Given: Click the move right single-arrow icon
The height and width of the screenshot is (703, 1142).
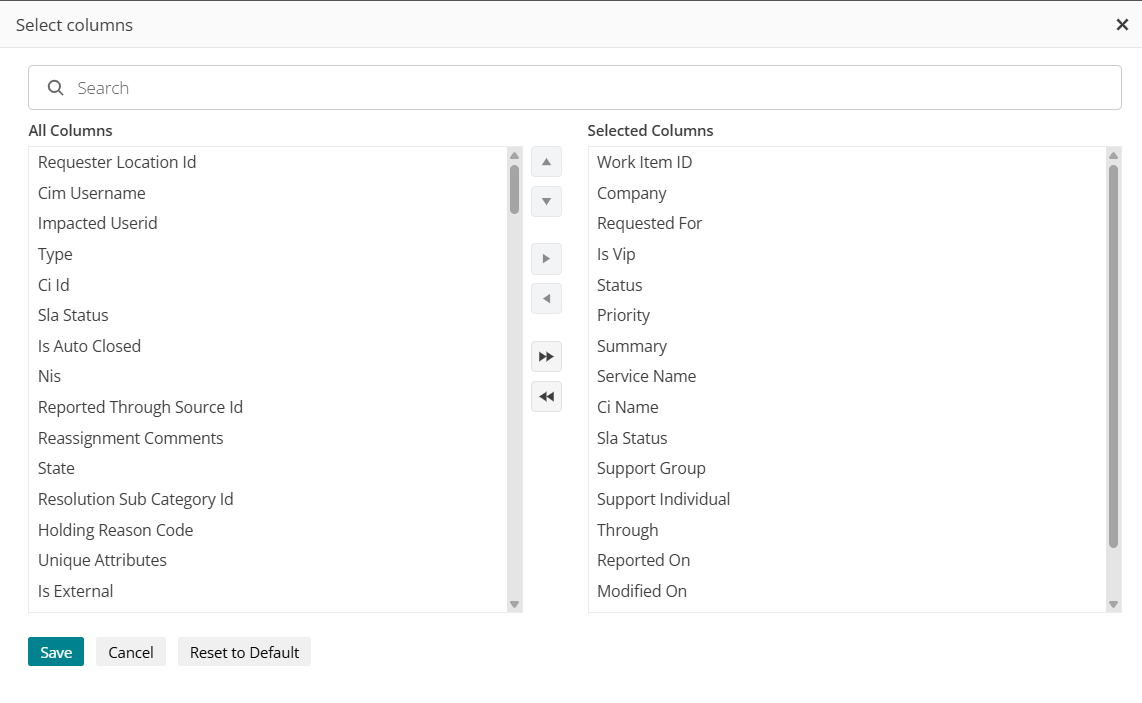Looking at the screenshot, I should pos(546,259).
